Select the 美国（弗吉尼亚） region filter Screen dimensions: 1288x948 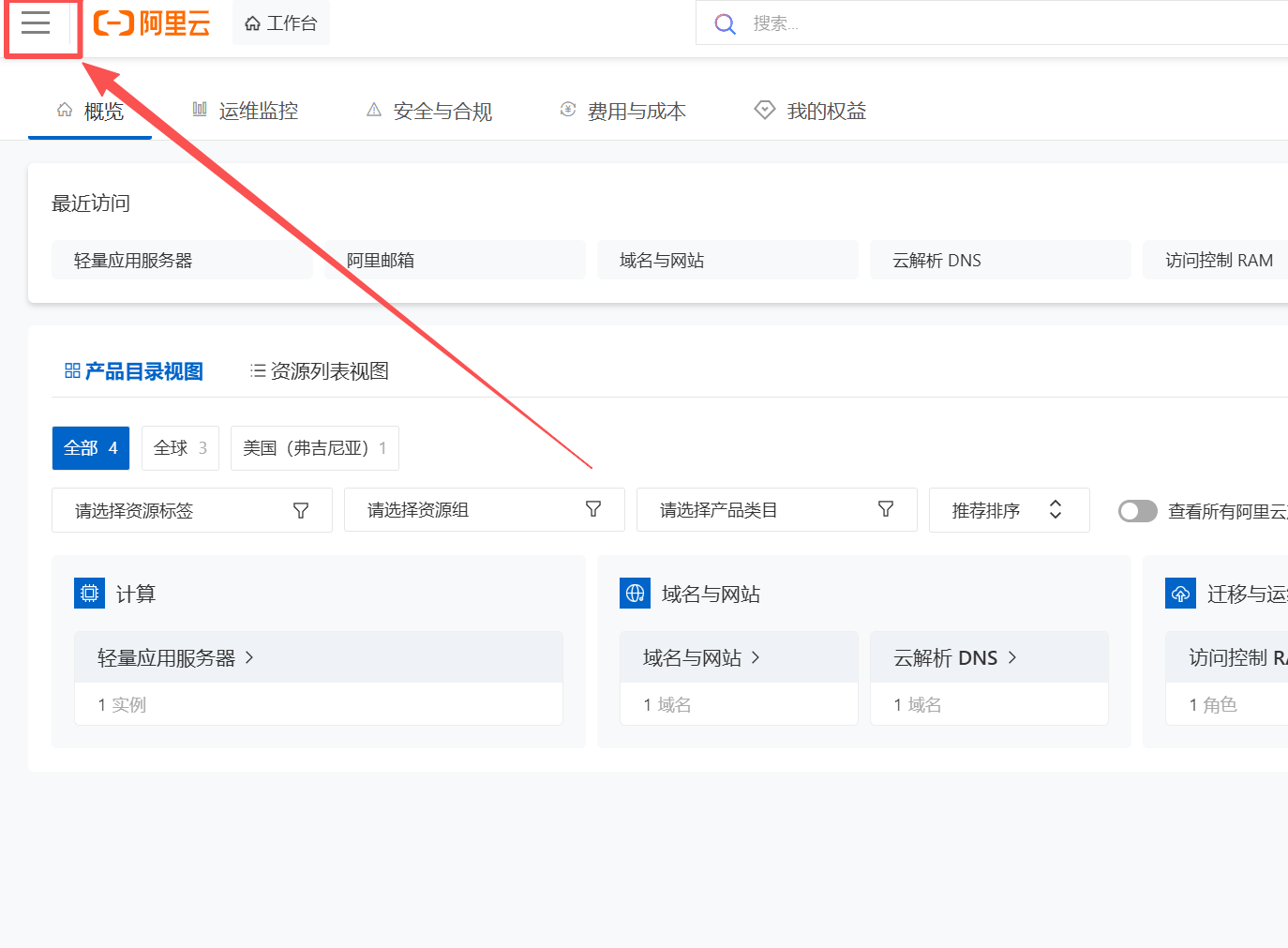pyautogui.click(x=314, y=448)
